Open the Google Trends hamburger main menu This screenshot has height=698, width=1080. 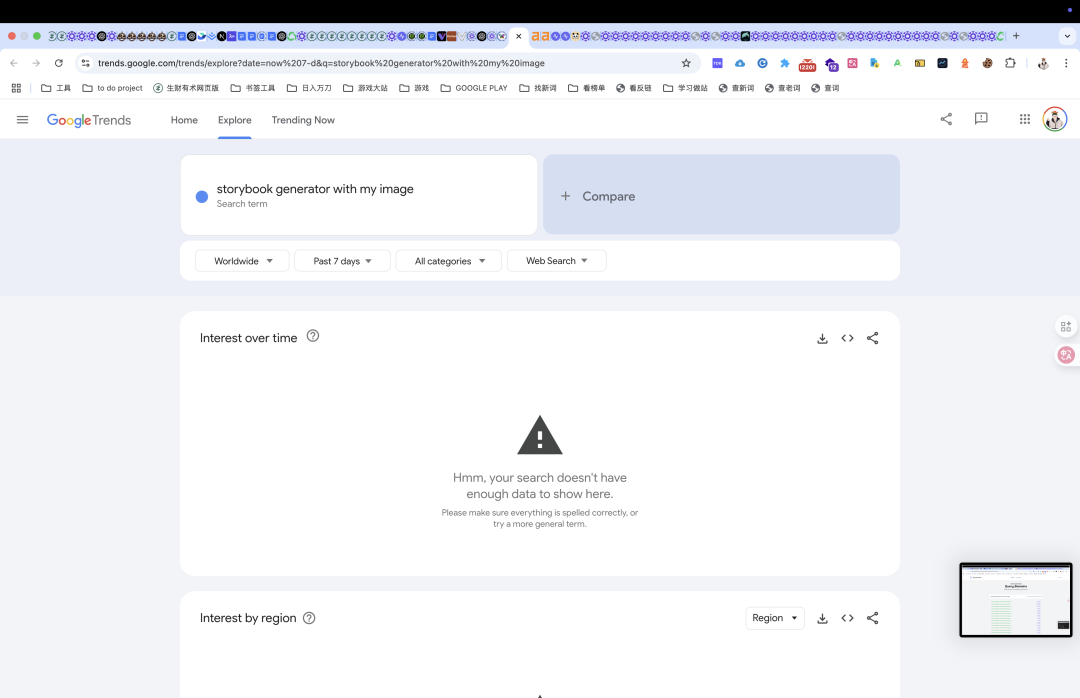[x=22, y=120]
